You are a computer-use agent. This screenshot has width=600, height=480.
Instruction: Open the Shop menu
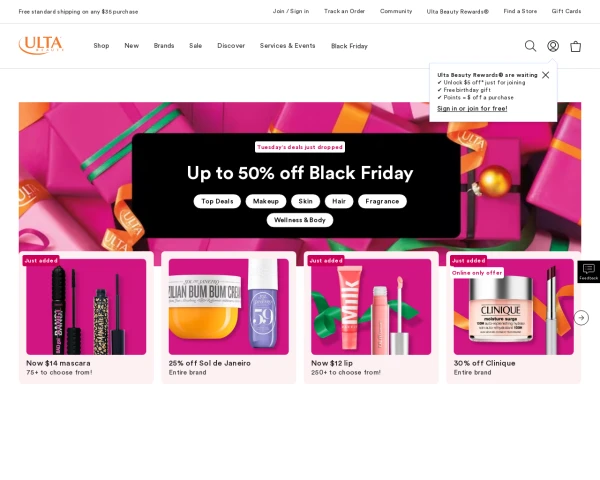(101, 46)
